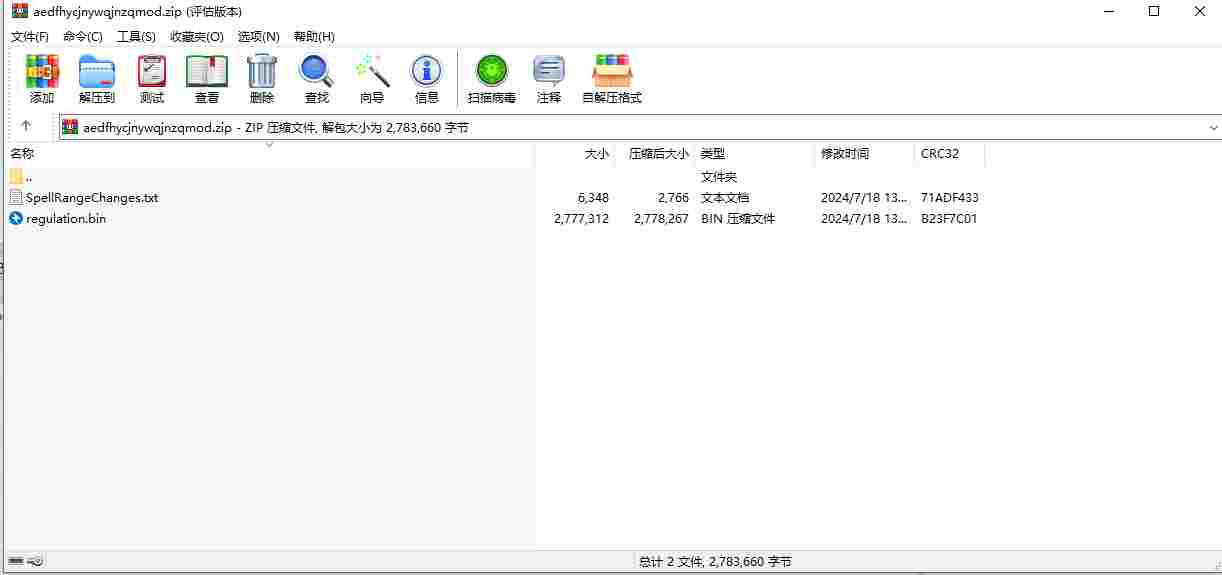Open the 选项(N) menu

pyautogui.click(x=259, y=36)
